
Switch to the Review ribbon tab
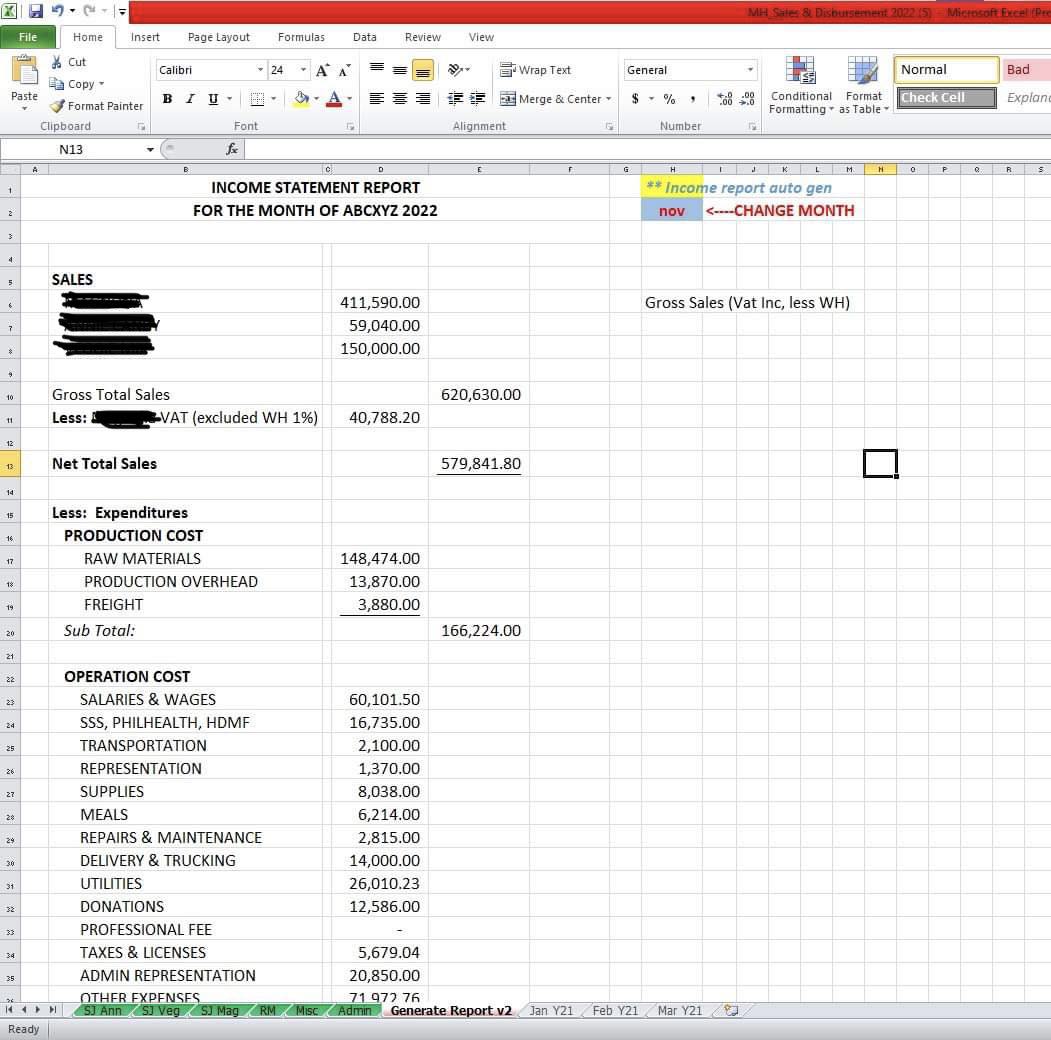tap(423, 37)
